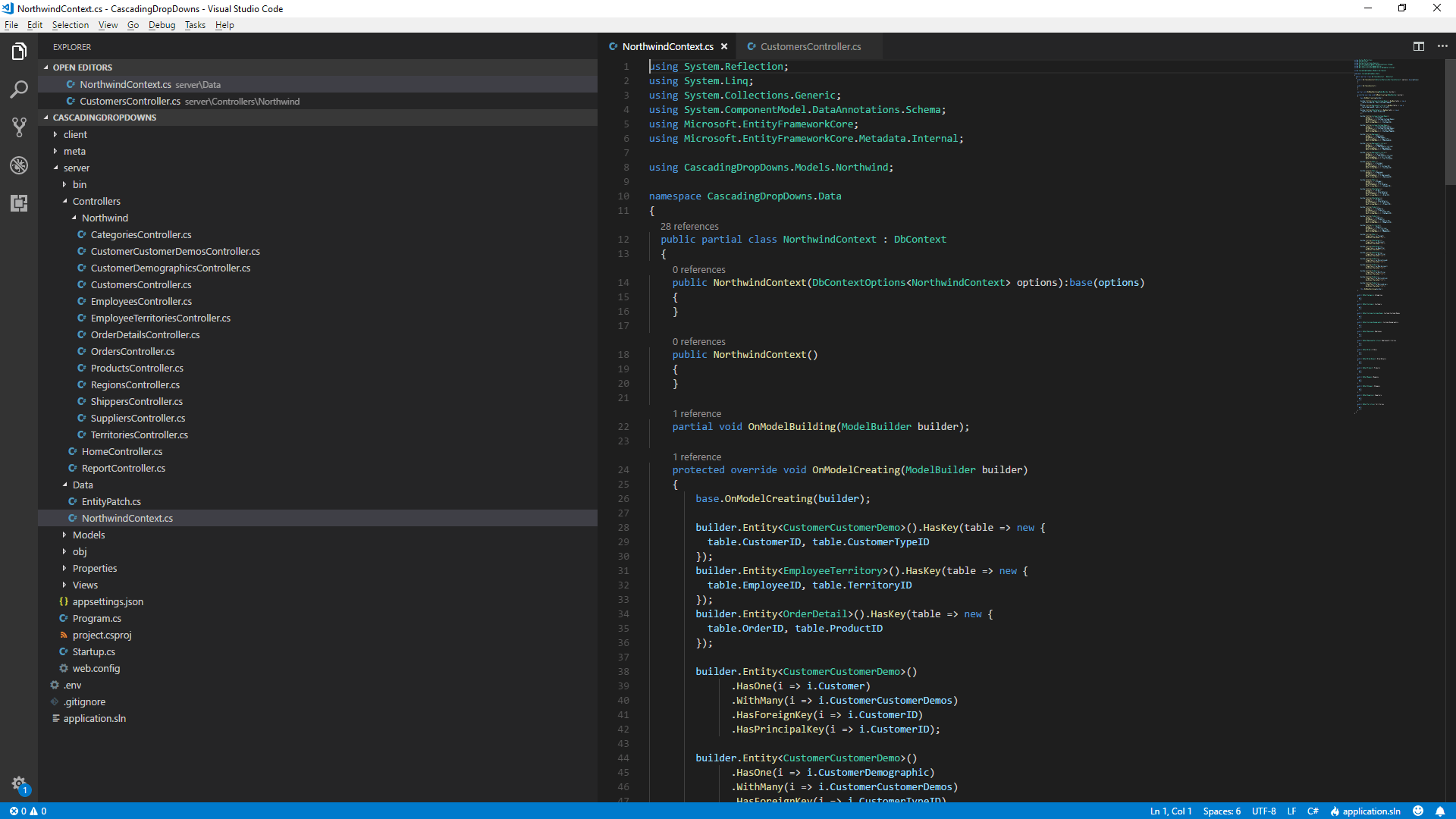Open the Tasks menu
Image resolution: width=1456 pixels, height=819 pixels.
tap(195, 25)
